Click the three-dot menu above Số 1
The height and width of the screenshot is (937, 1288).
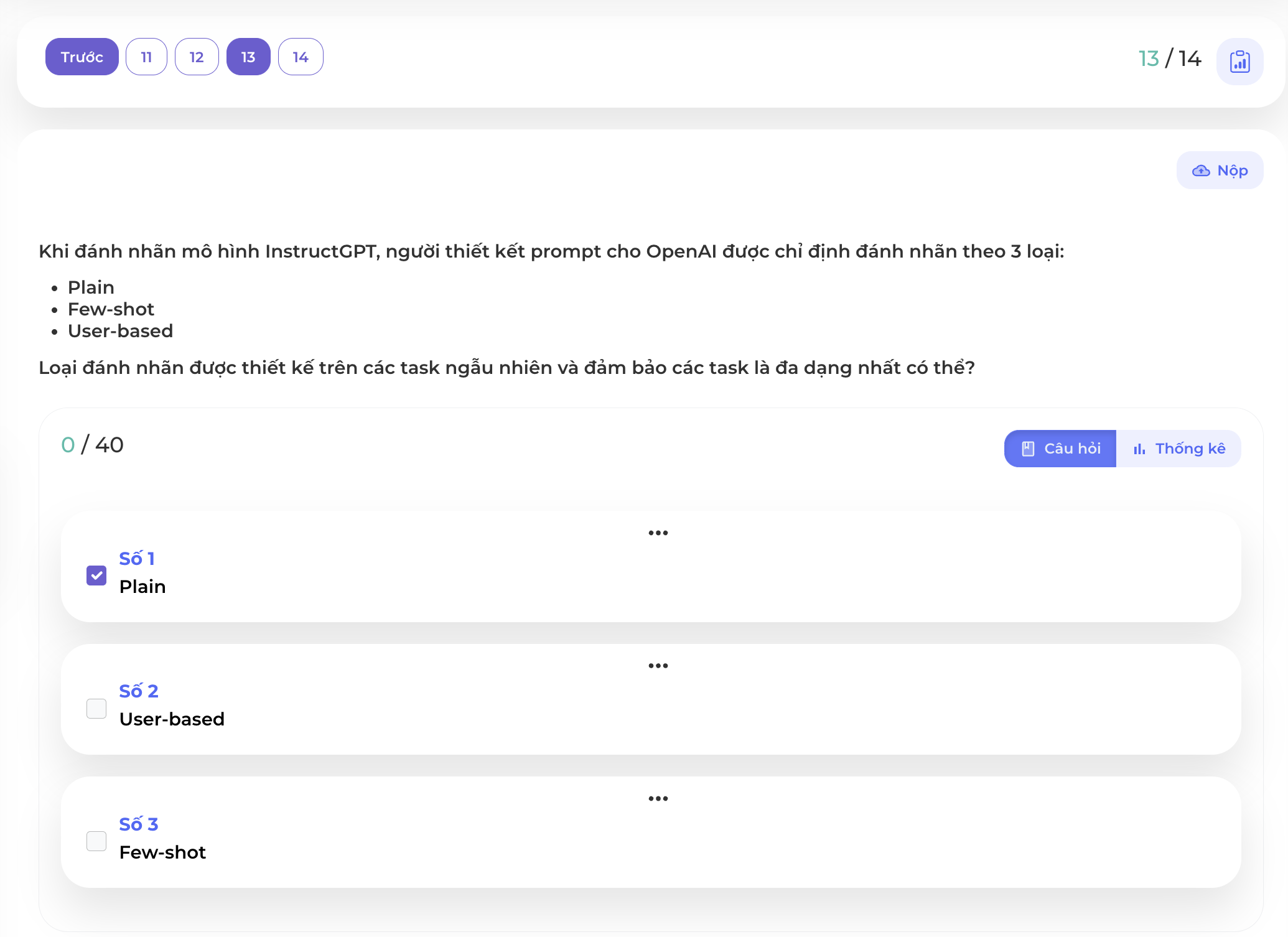tap(658, 533)
